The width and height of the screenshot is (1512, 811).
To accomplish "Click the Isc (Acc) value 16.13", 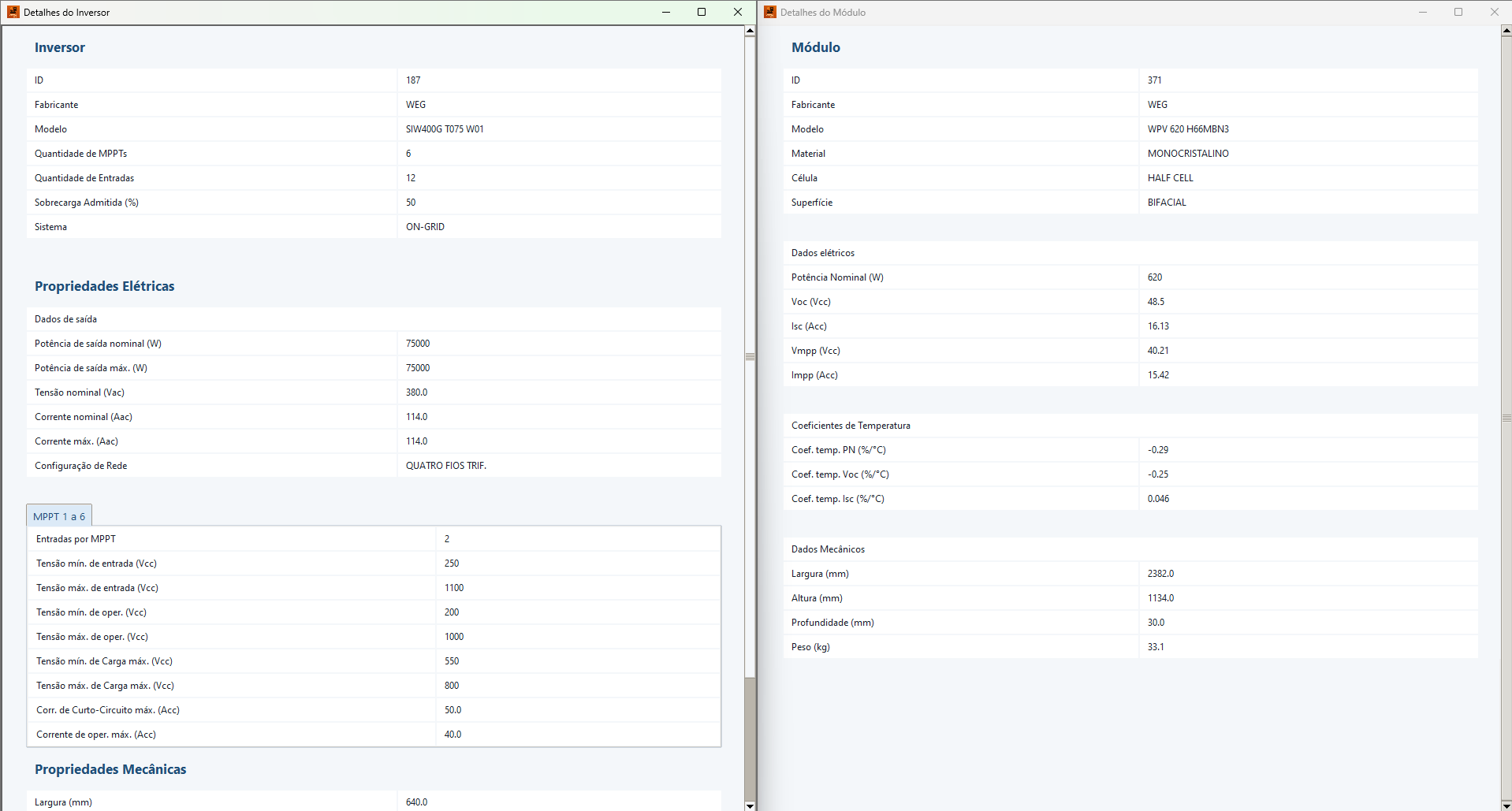I will click(x=1158, y=326).
